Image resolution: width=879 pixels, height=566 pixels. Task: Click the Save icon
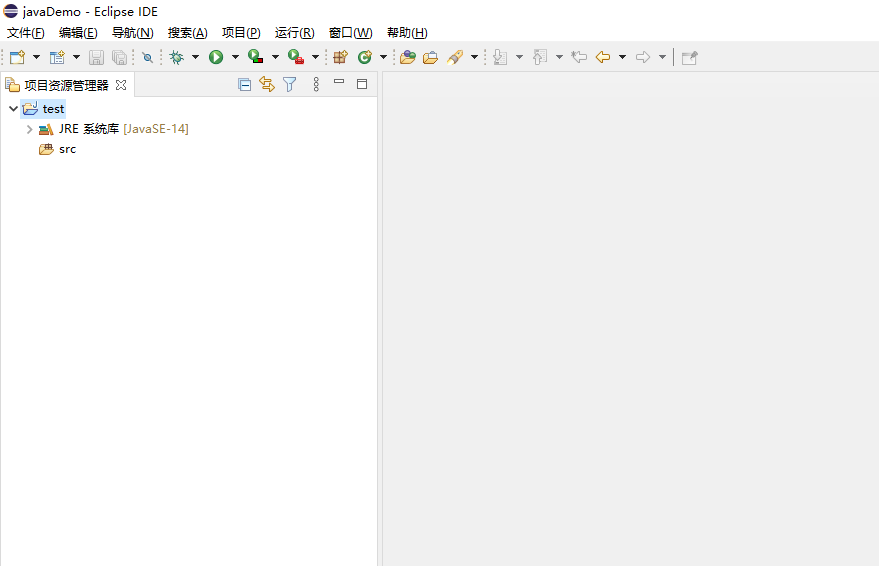click(x=96, y=57)
